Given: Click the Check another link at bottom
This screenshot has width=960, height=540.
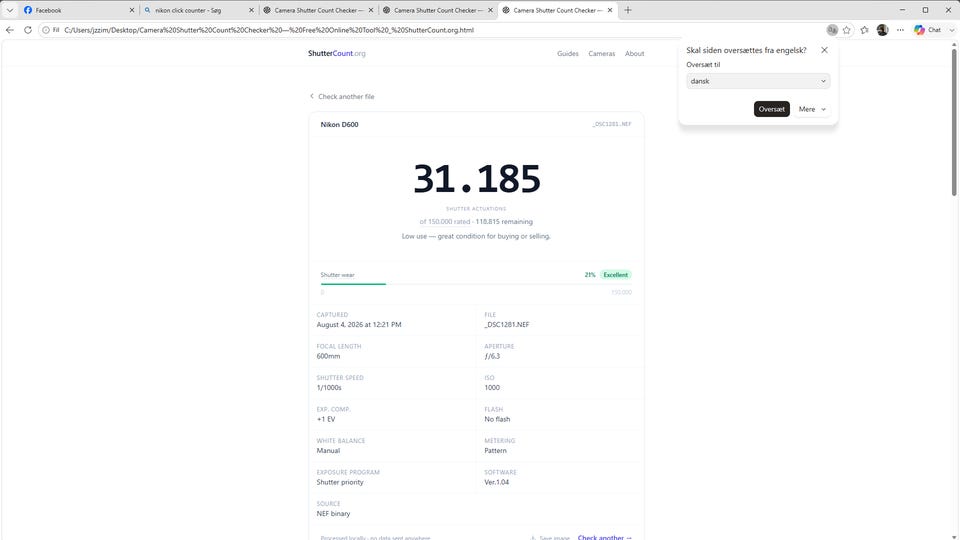Looking at the screenshot, I should pyautogui.click(x=605, y=538).
